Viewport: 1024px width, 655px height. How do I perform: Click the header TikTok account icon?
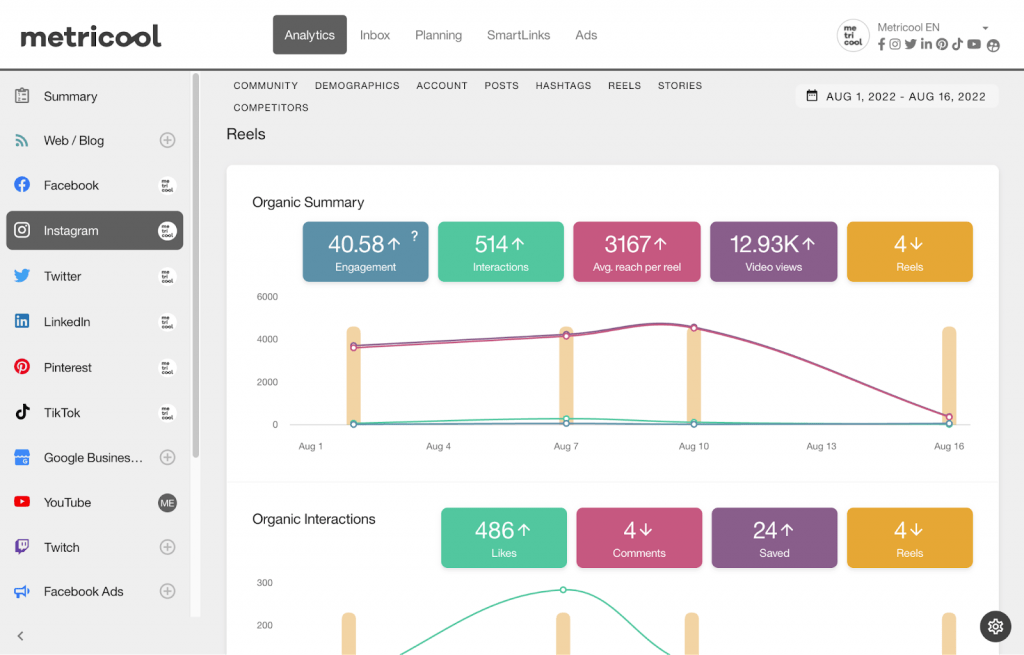click(957, 44)
